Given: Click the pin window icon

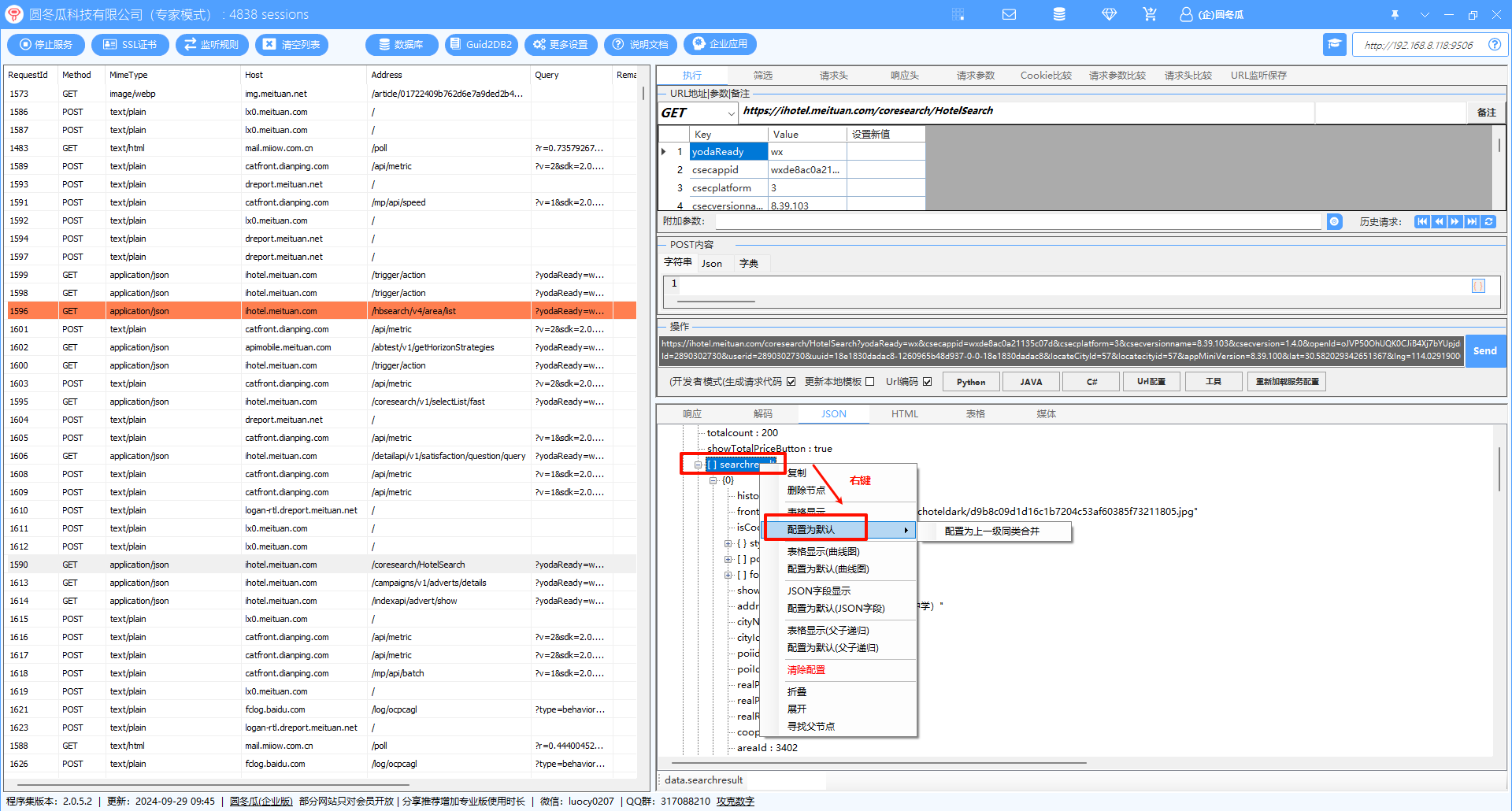Looking at the screenshot, I should tap(1395, 14).
